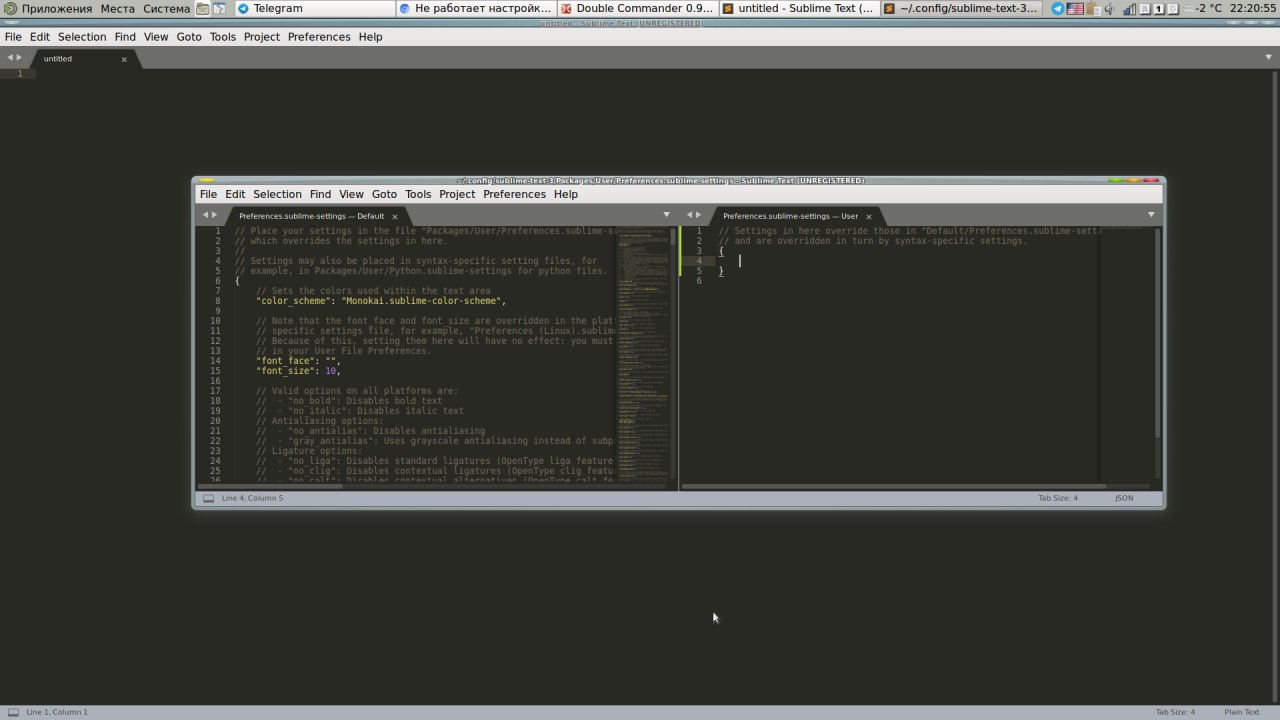Open Goto menu in untitled Sublime window
The width and height of the screenshot is (1280, 720).
click(x=189, y=37)
